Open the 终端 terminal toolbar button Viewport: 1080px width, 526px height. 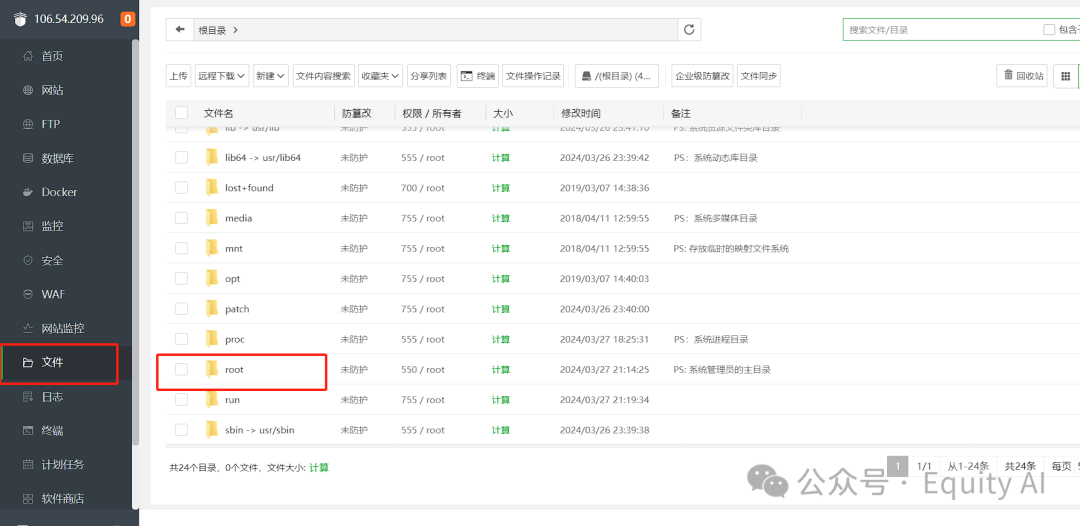coord(477,76)
